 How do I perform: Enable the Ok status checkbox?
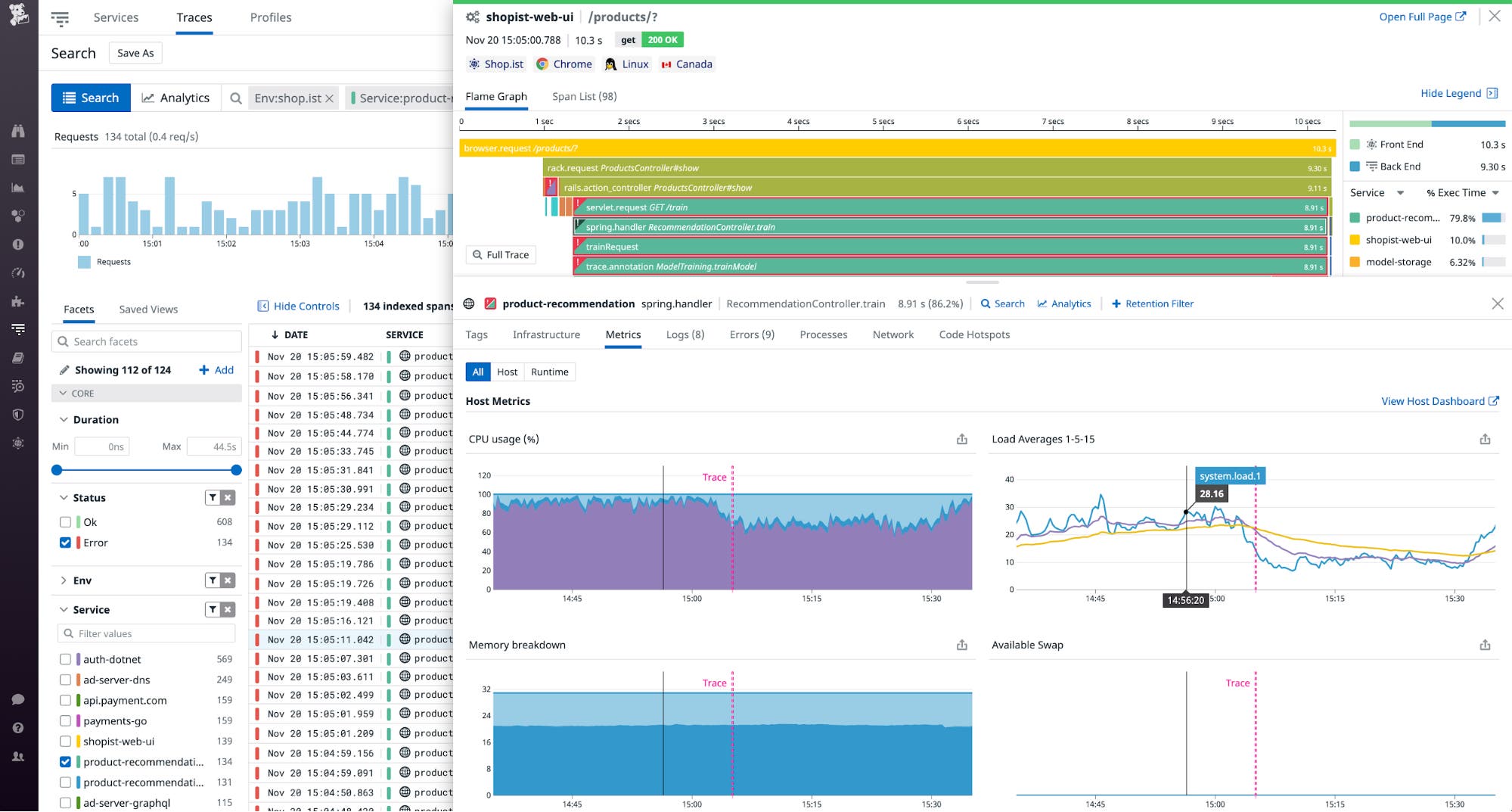click(65, 521)
